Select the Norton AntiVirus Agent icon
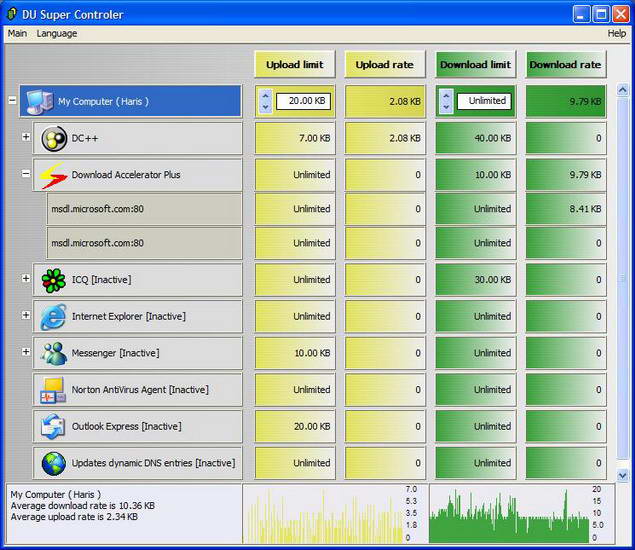Image resolution: width=635 pixels, height=550 pixels. click(x=53, y=390)
